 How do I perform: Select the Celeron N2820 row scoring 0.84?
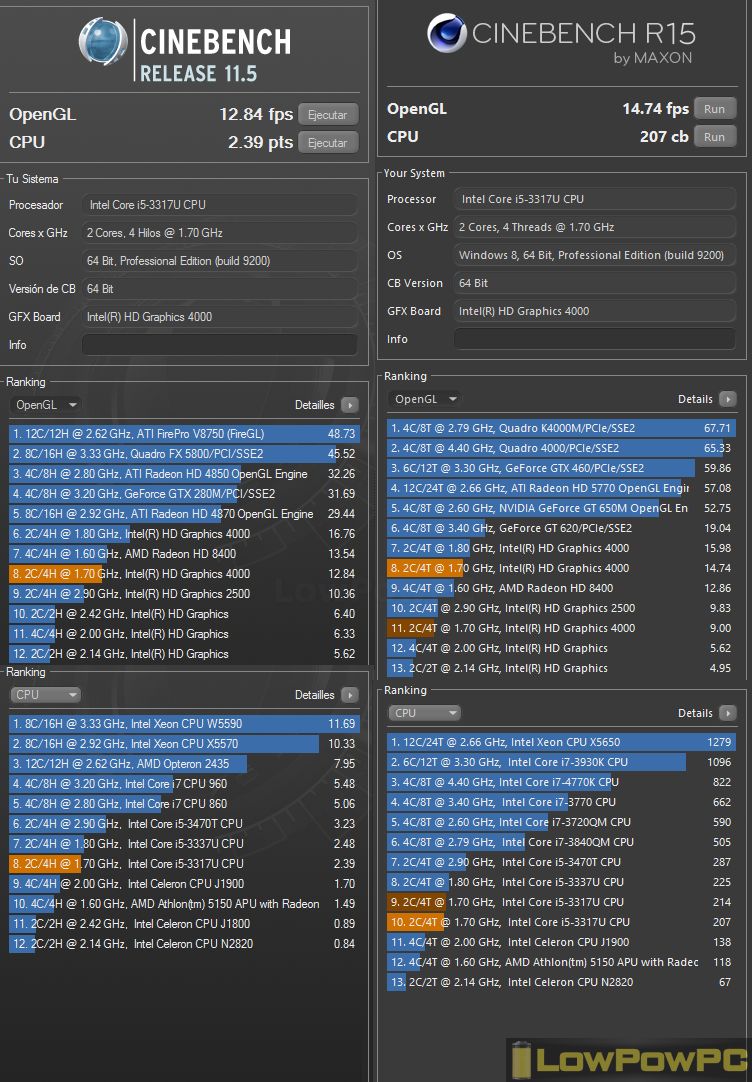coord(184,944)
